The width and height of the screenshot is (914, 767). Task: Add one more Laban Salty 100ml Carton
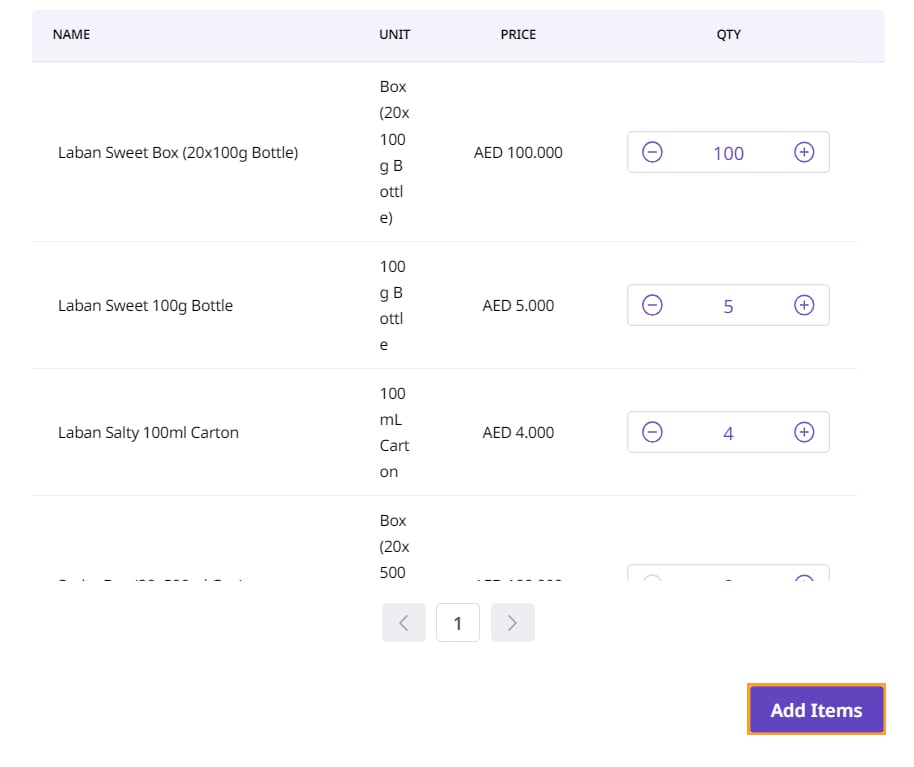[804, 433]
